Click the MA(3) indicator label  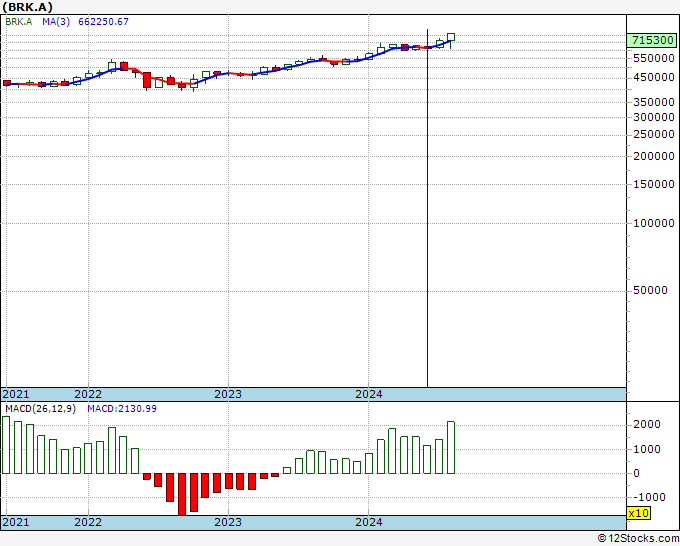56,22
